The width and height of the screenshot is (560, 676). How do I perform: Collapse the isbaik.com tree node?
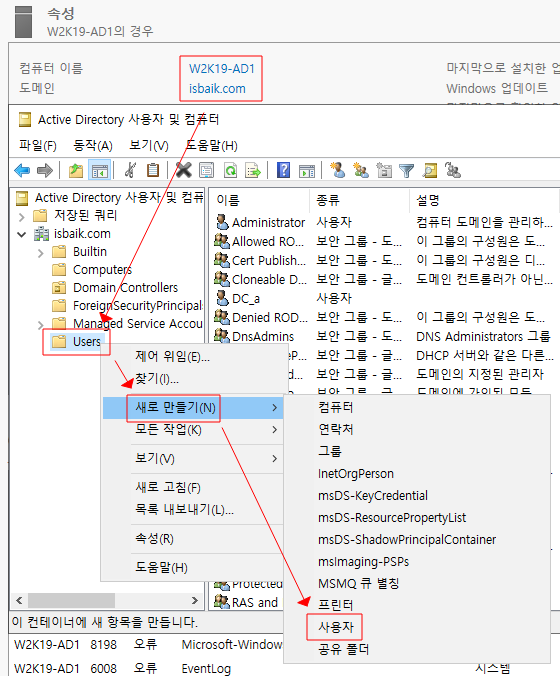(x=22, y=235)
